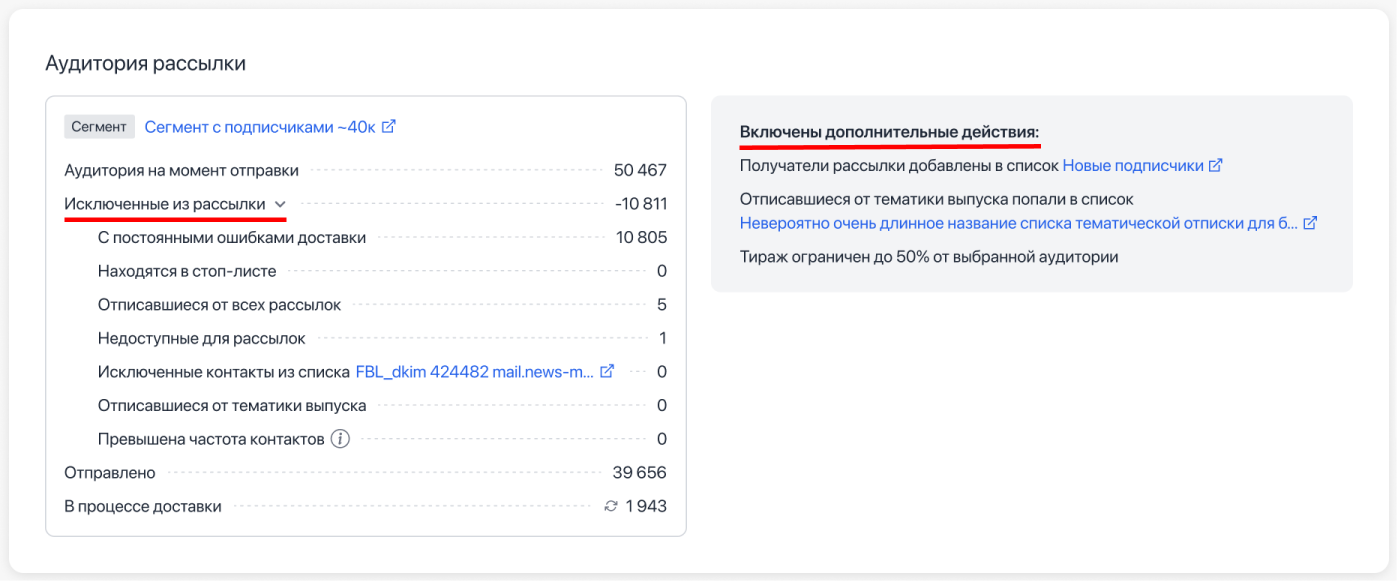Open "Невероятно очень длинное название списка" link

click(x=1018, y=224)
